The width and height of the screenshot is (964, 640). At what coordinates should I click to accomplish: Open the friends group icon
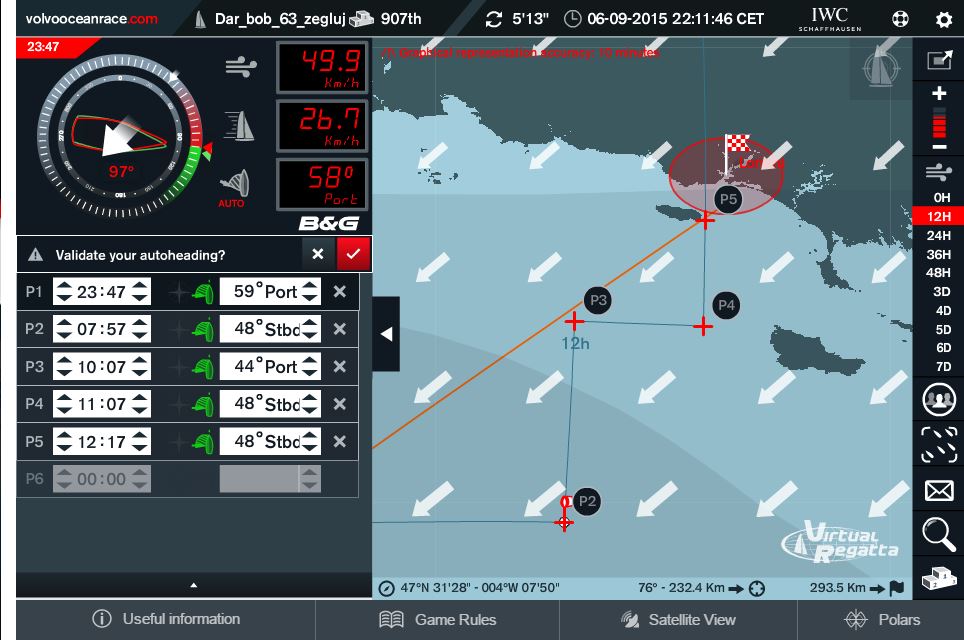click(x=938, y=400)
